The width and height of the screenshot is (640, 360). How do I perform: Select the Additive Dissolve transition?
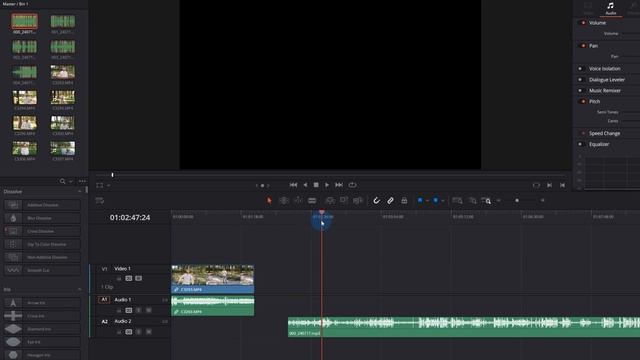point(42,205)
